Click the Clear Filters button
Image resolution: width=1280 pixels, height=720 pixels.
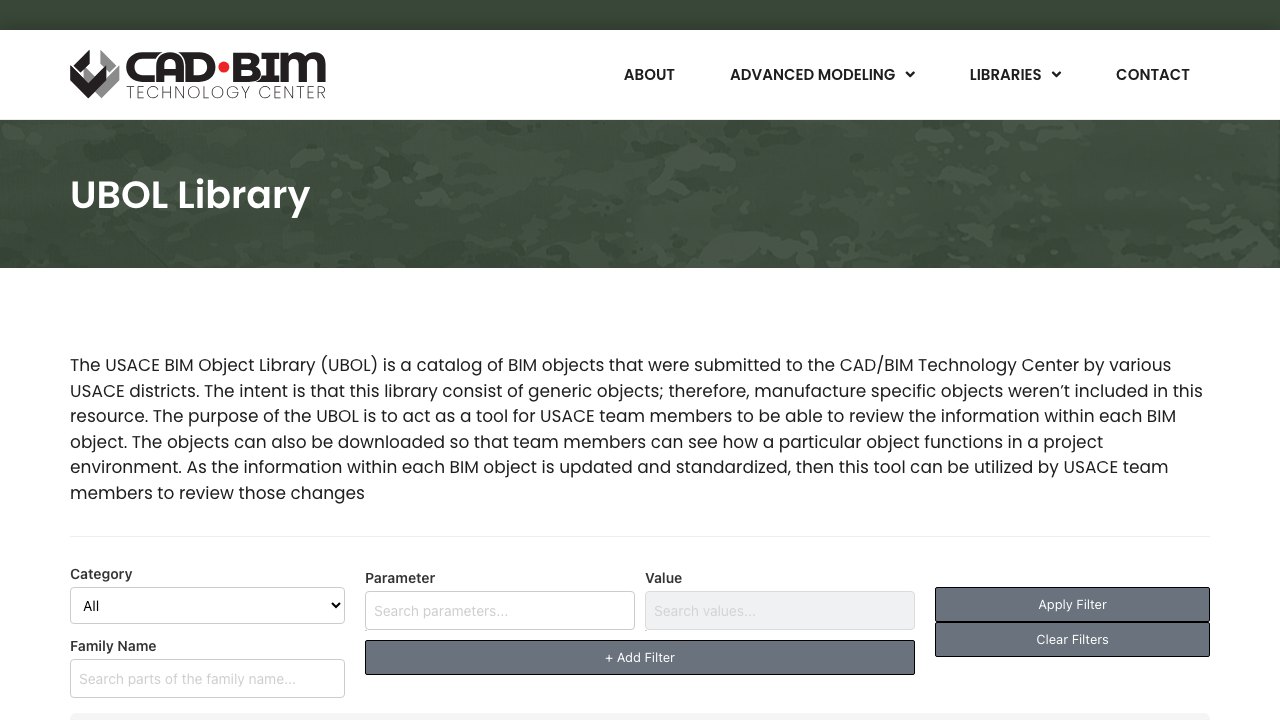(1072, 640)
